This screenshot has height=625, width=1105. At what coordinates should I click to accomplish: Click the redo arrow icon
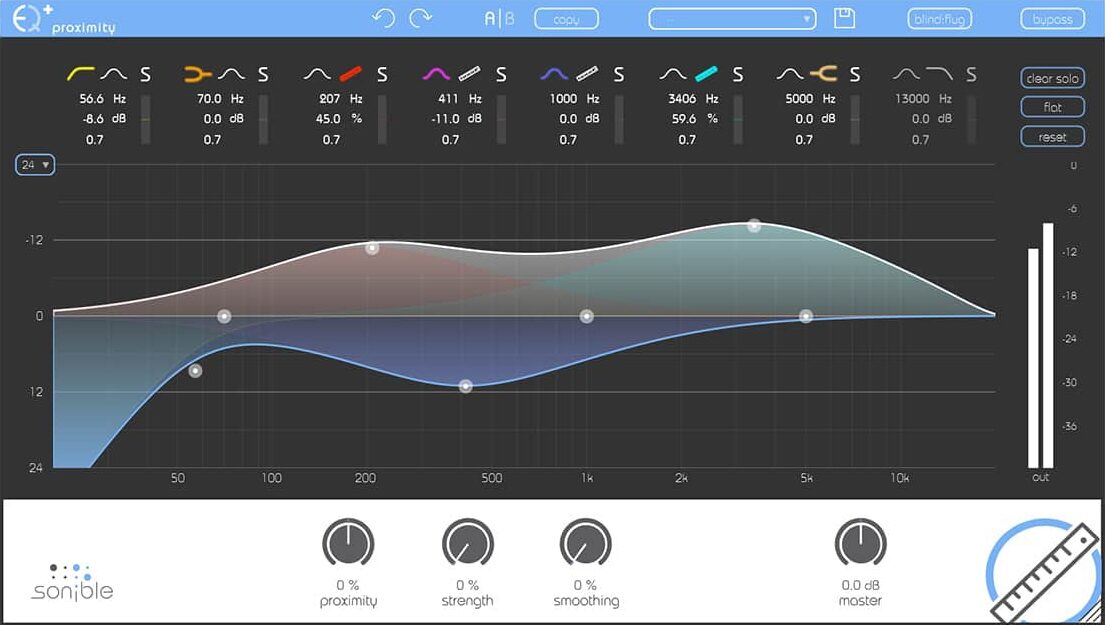[421, 19]
